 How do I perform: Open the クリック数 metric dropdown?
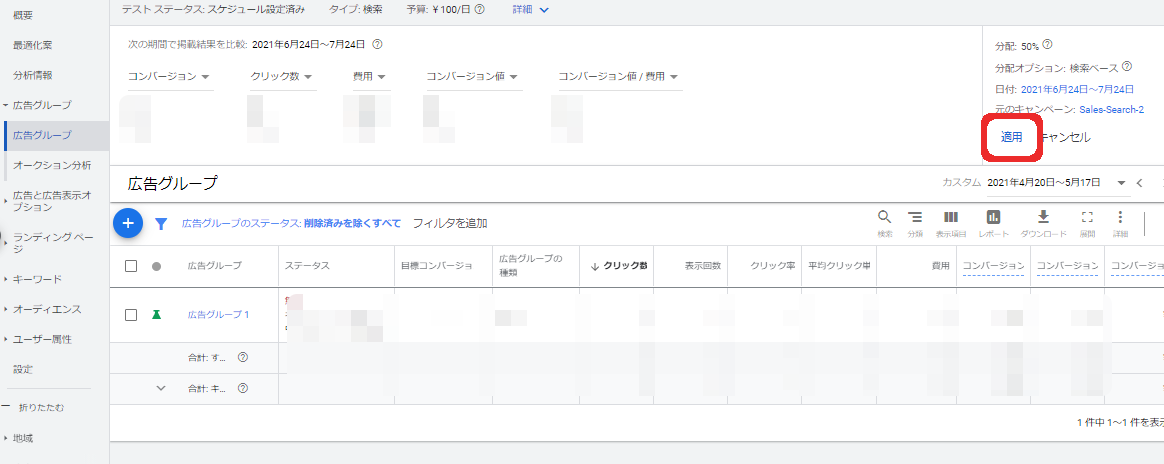[x=282, y=77]
